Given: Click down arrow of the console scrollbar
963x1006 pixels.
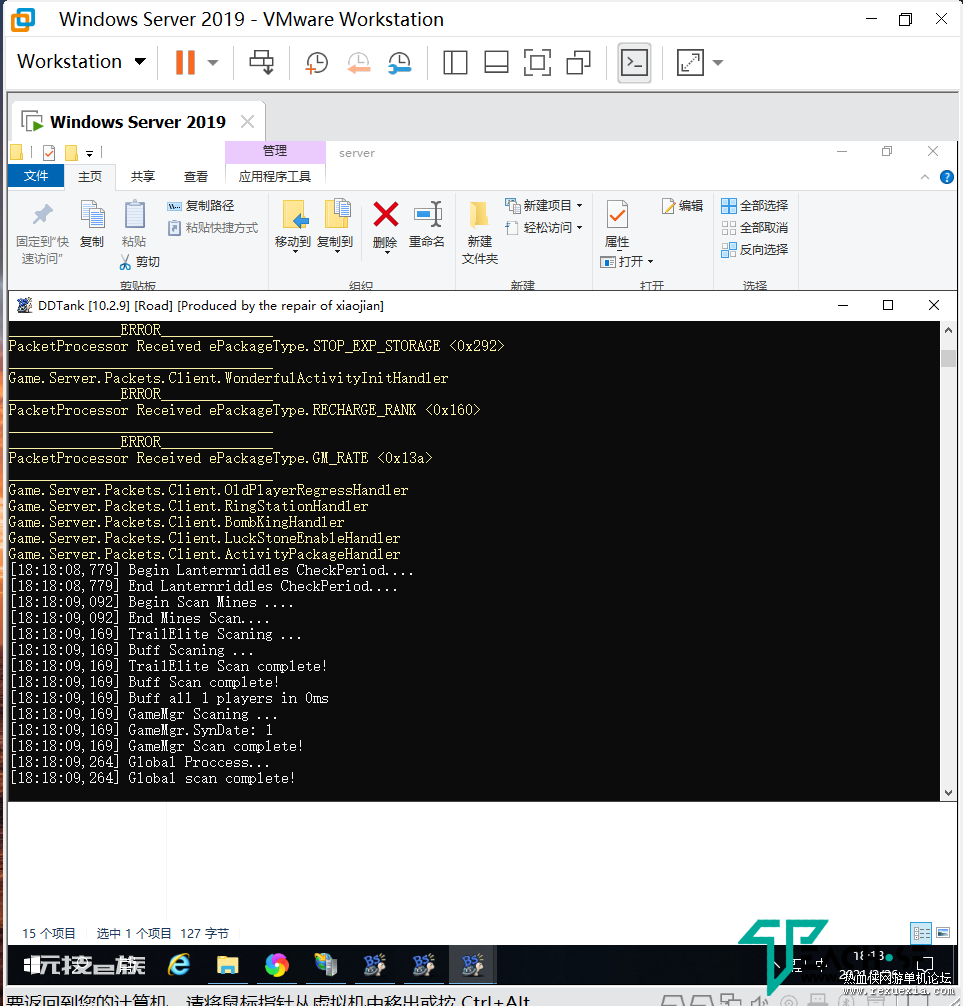Looking at the screenshot, I should [x=948, y=793].
